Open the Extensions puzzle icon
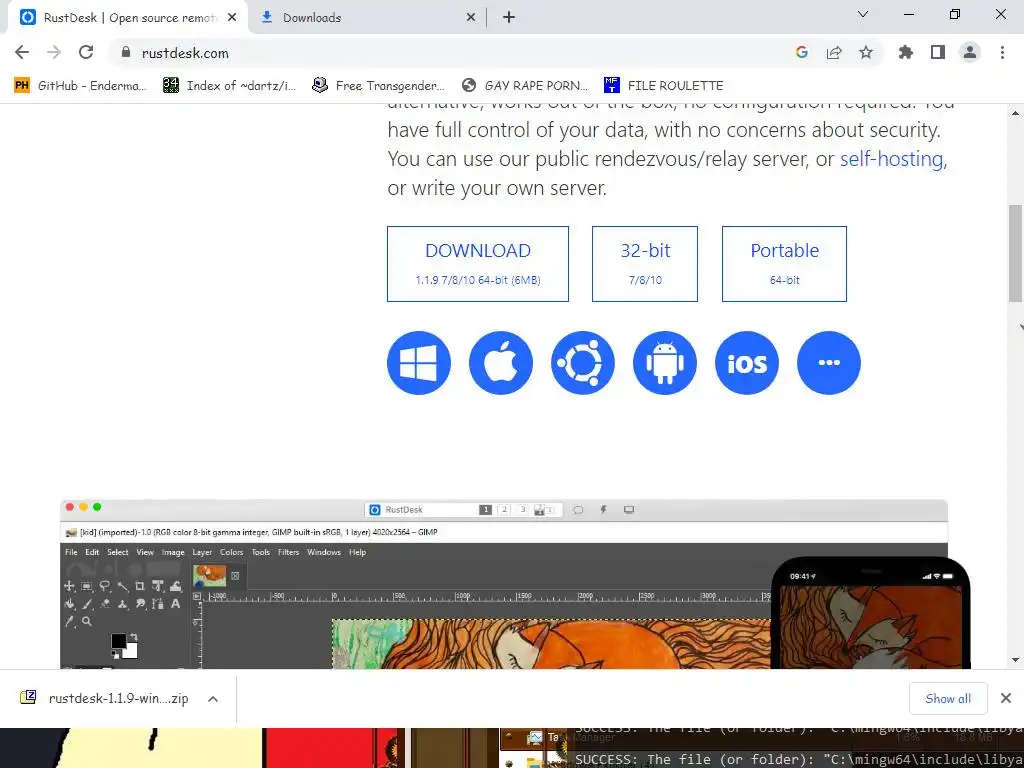 click(x=906, y=53)
